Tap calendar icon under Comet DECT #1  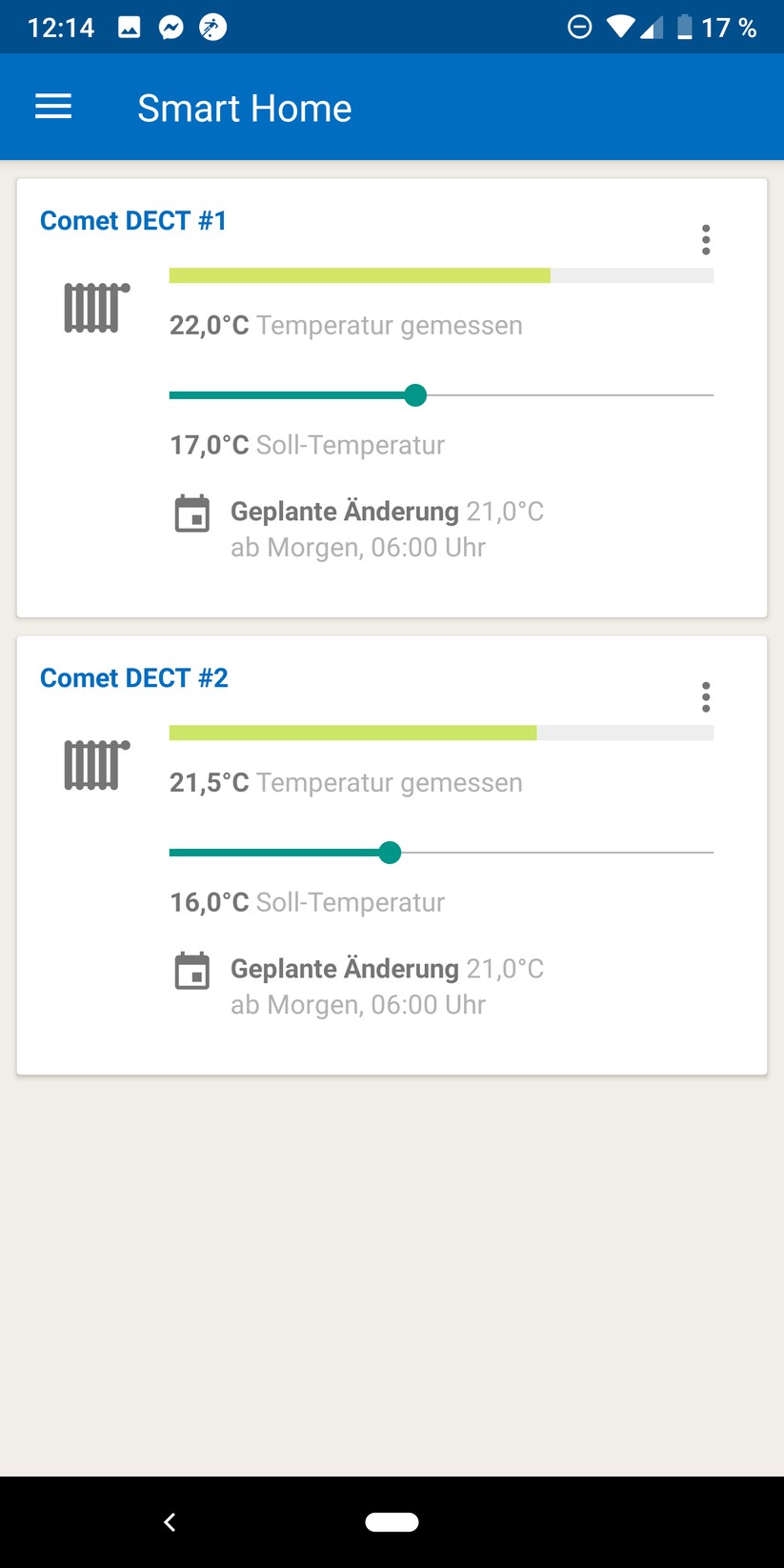coord(192,513)
